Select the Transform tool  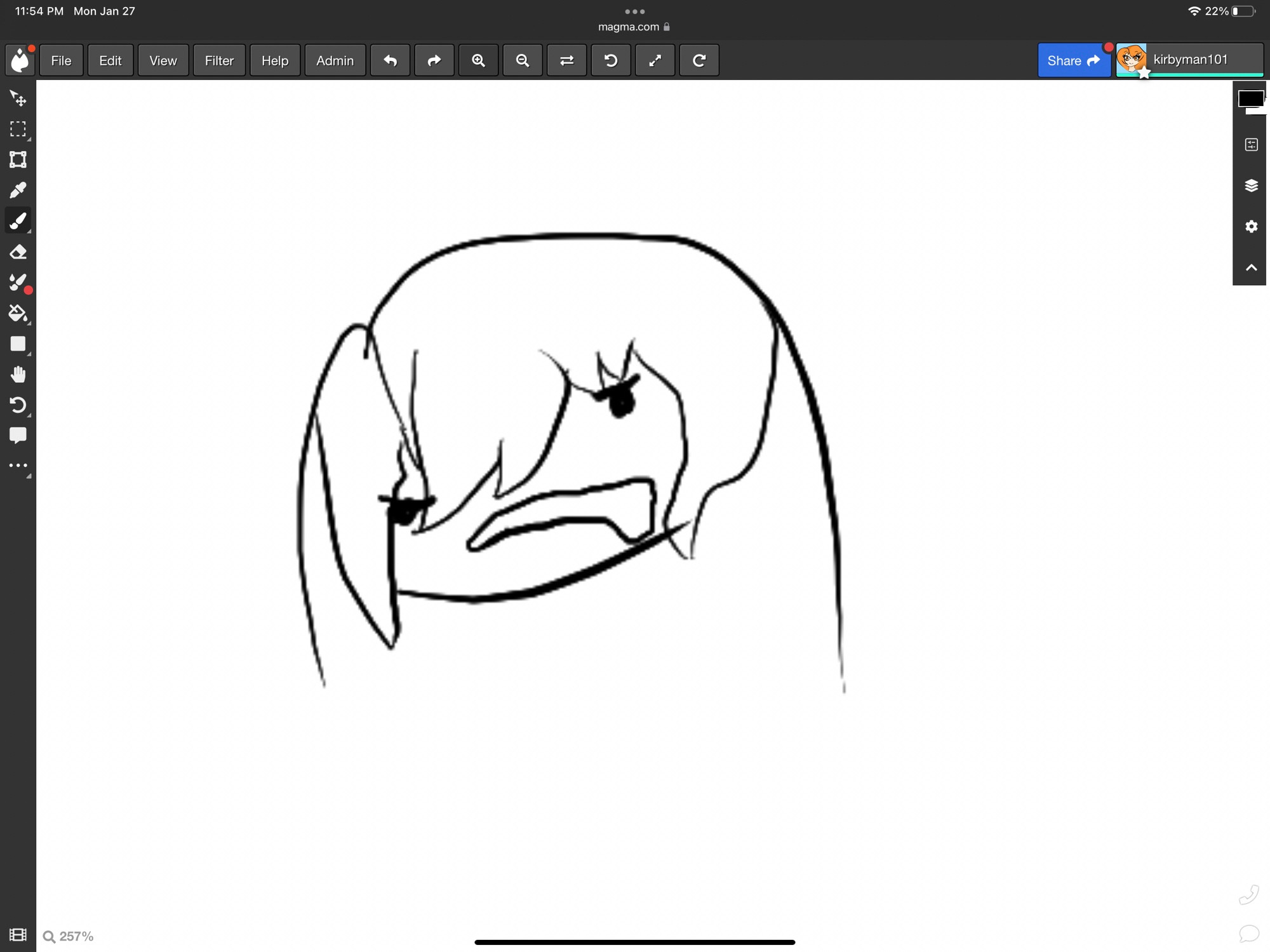point(18,159)
